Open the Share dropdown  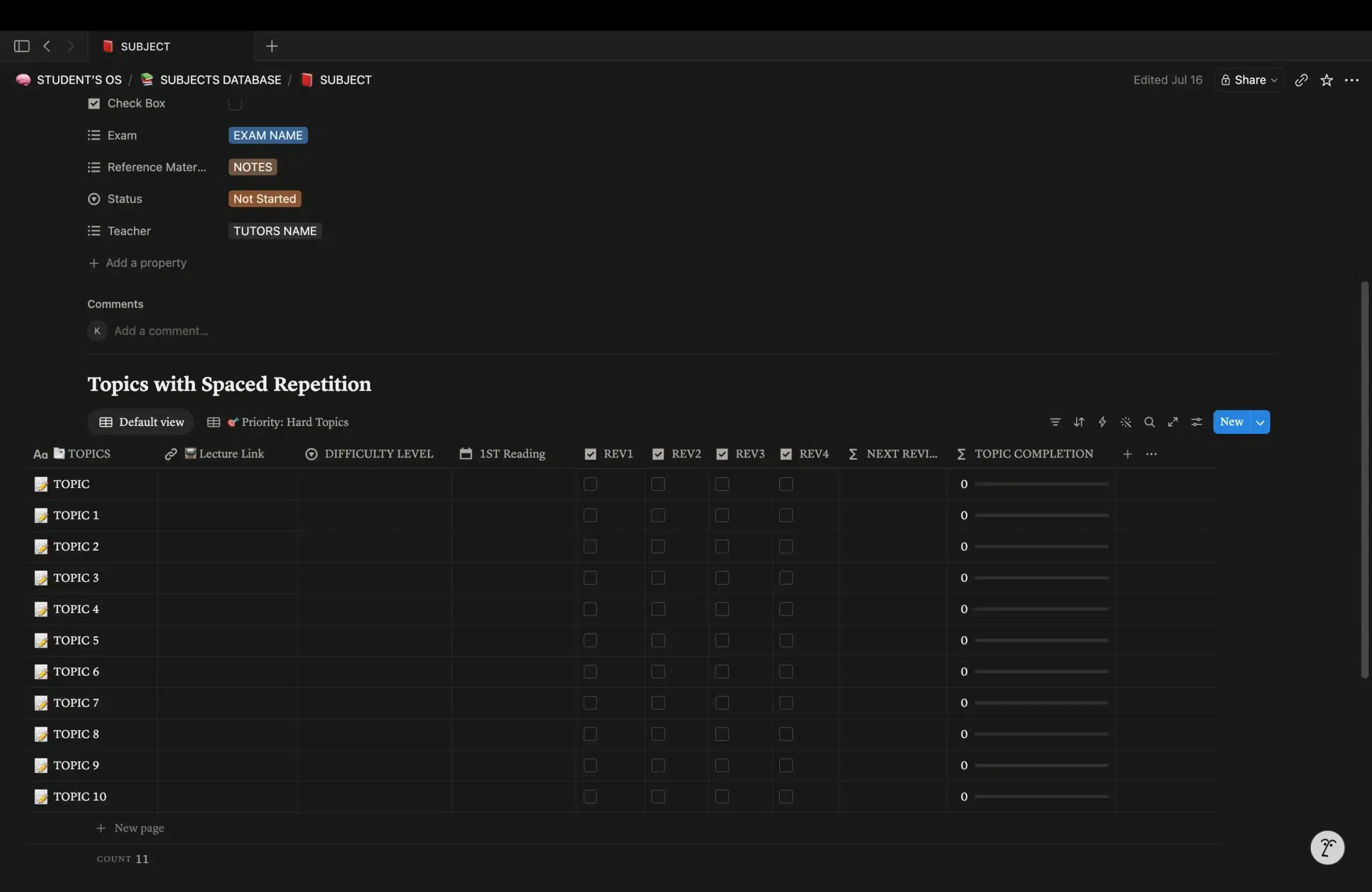point(1249,80)
